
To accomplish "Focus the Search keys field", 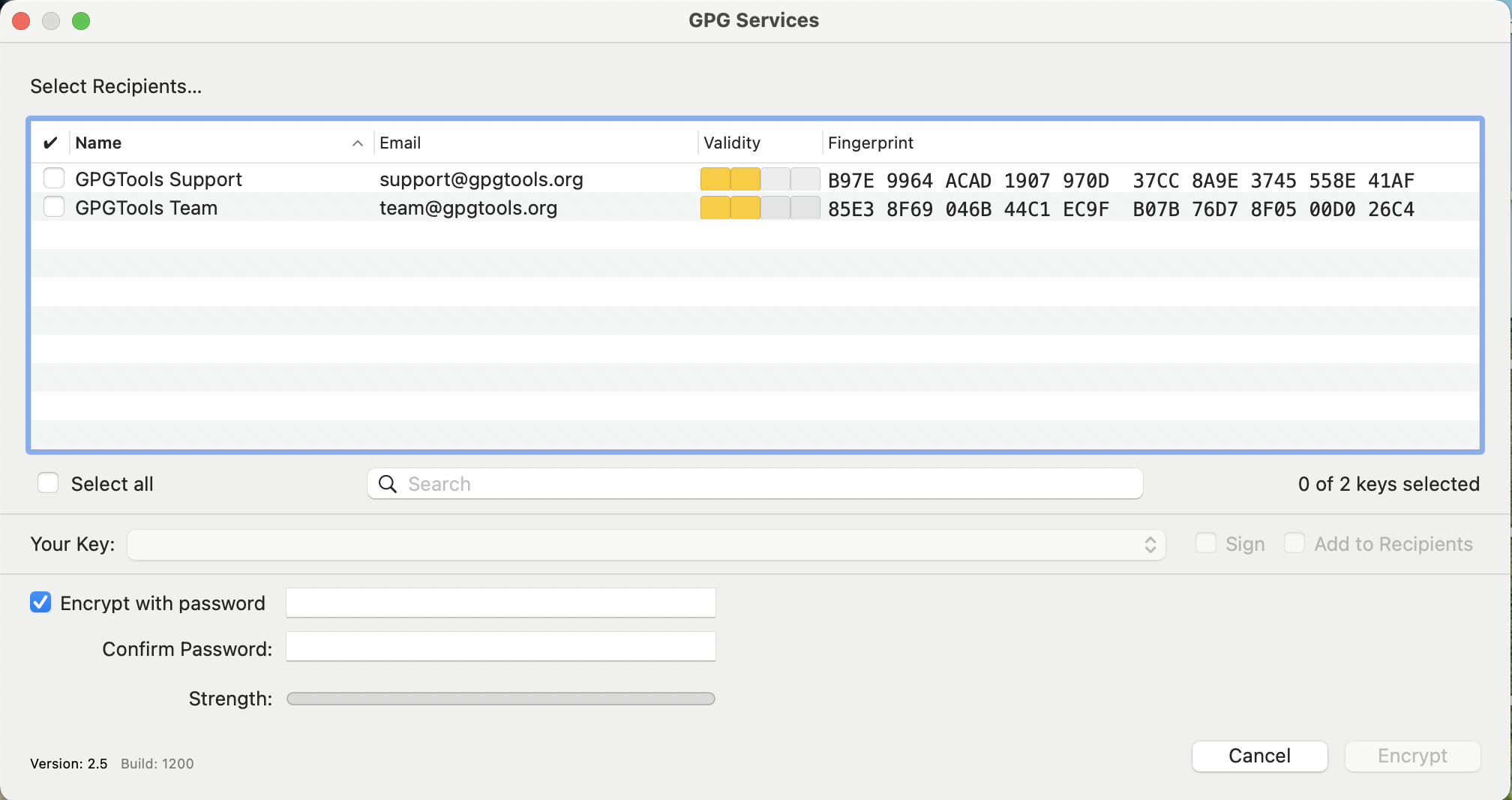I will tap(754, 484).
